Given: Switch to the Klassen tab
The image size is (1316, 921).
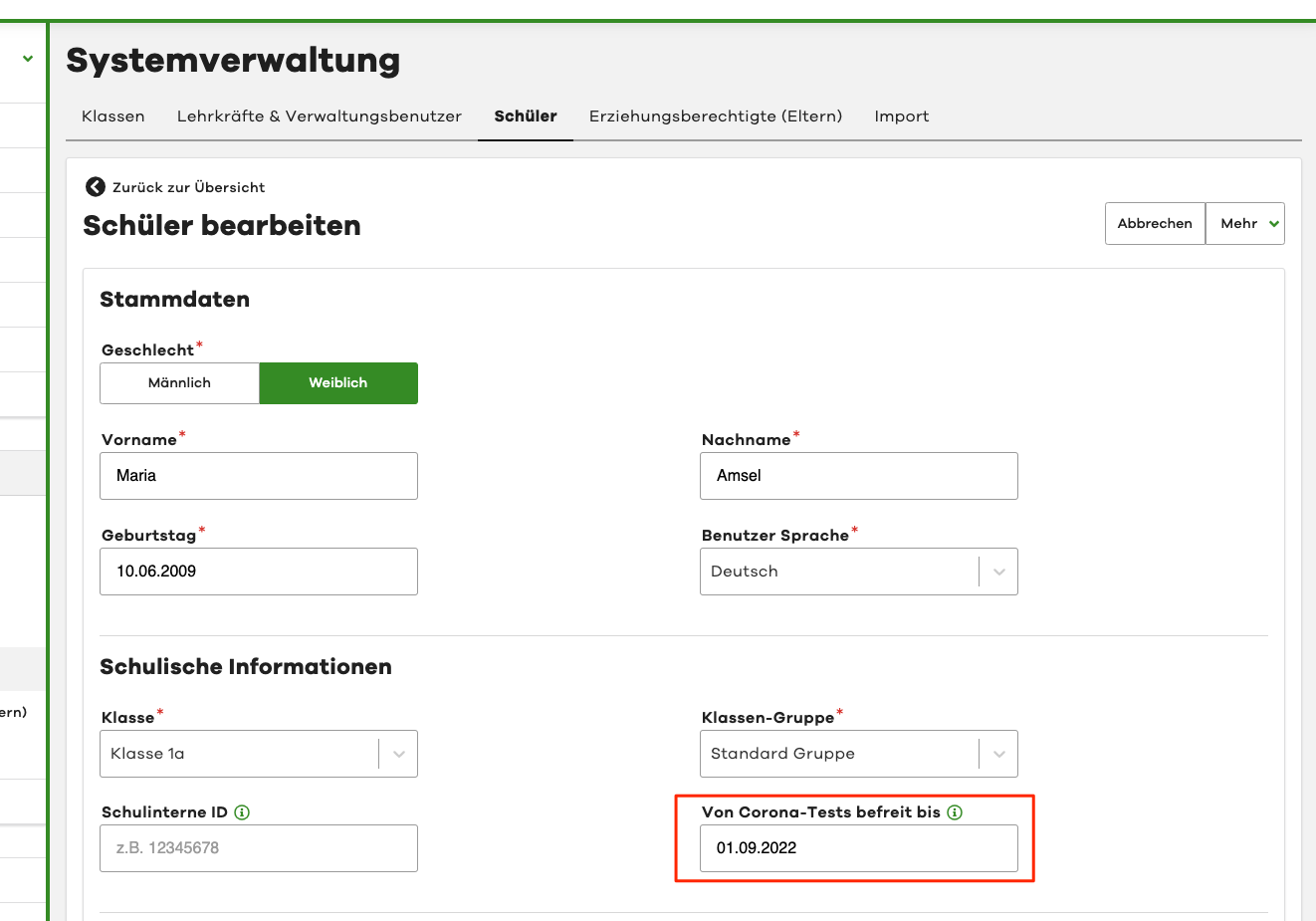Looking at the screenshot, I should [113, 116].
